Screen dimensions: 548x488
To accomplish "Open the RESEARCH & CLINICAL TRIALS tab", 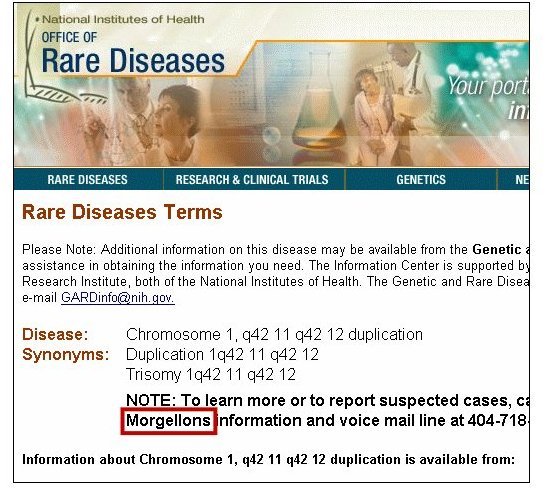I will coord(252,179).
